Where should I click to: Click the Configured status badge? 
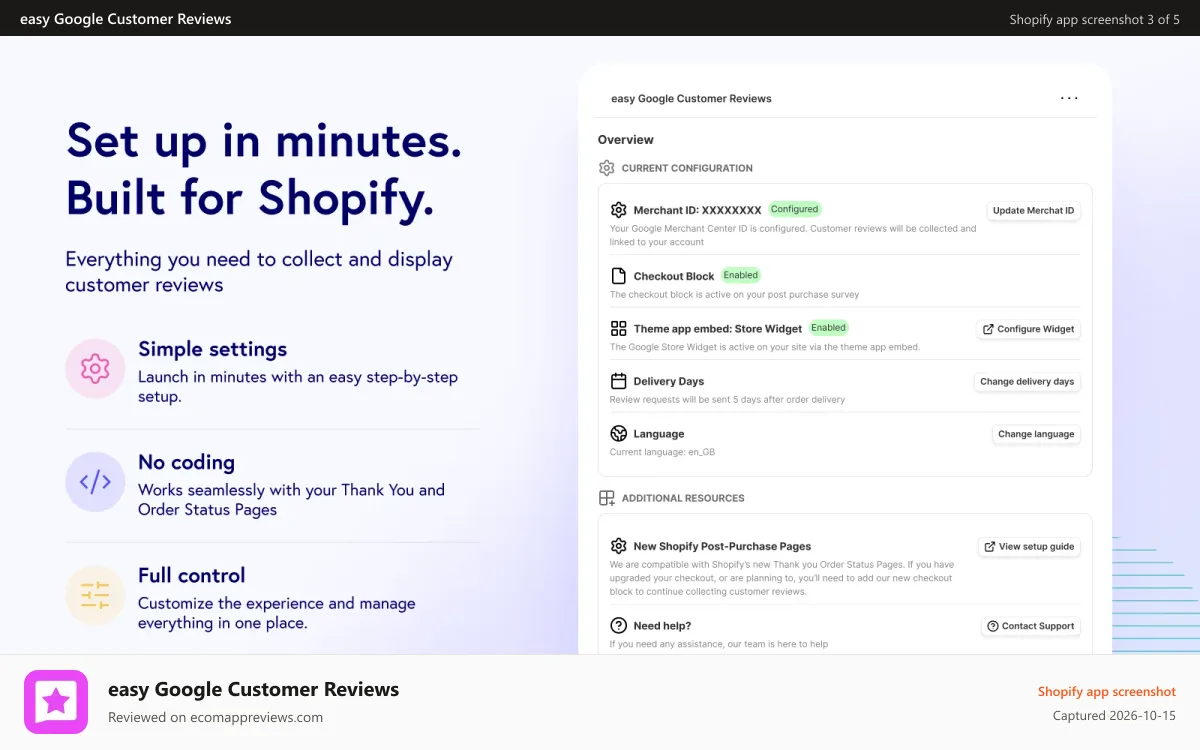click(x=795, y=210)
